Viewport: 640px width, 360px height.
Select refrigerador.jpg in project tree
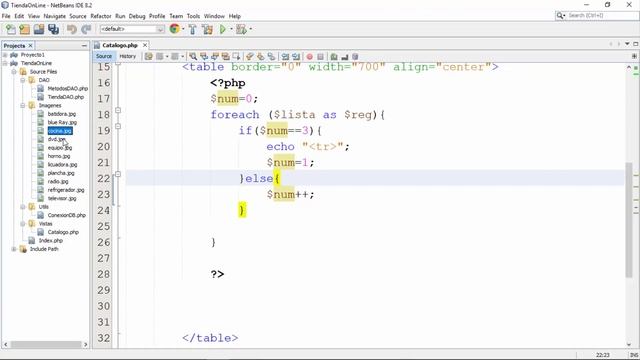[66, 190]
